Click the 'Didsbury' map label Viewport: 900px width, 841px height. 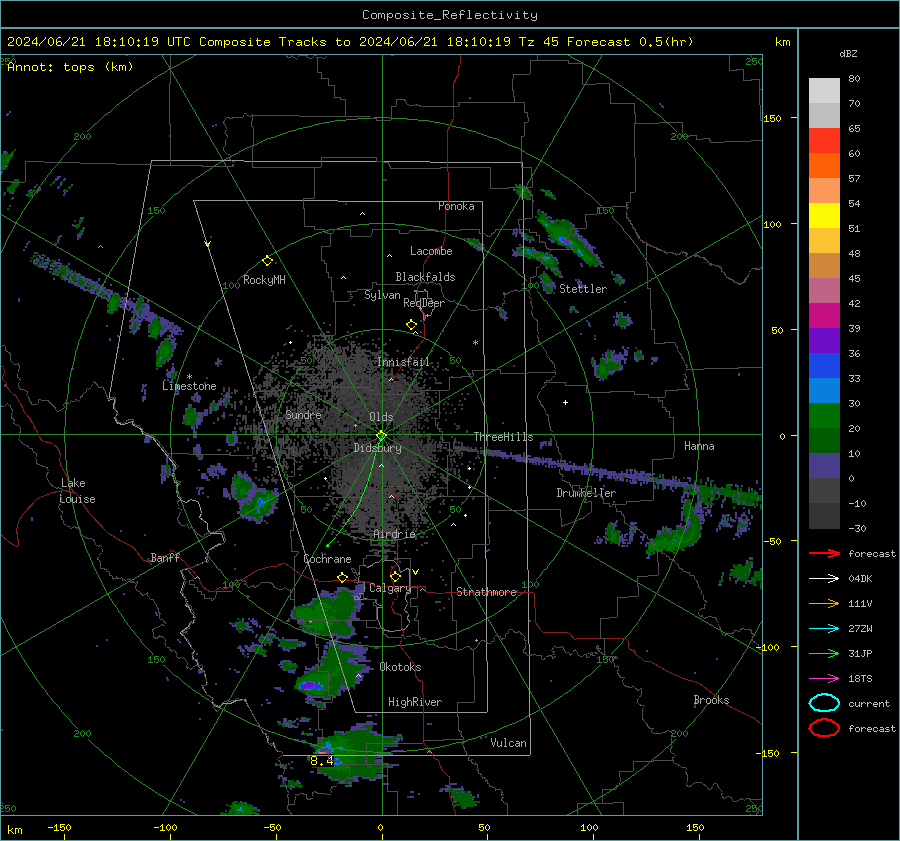(x=377, y=448)
